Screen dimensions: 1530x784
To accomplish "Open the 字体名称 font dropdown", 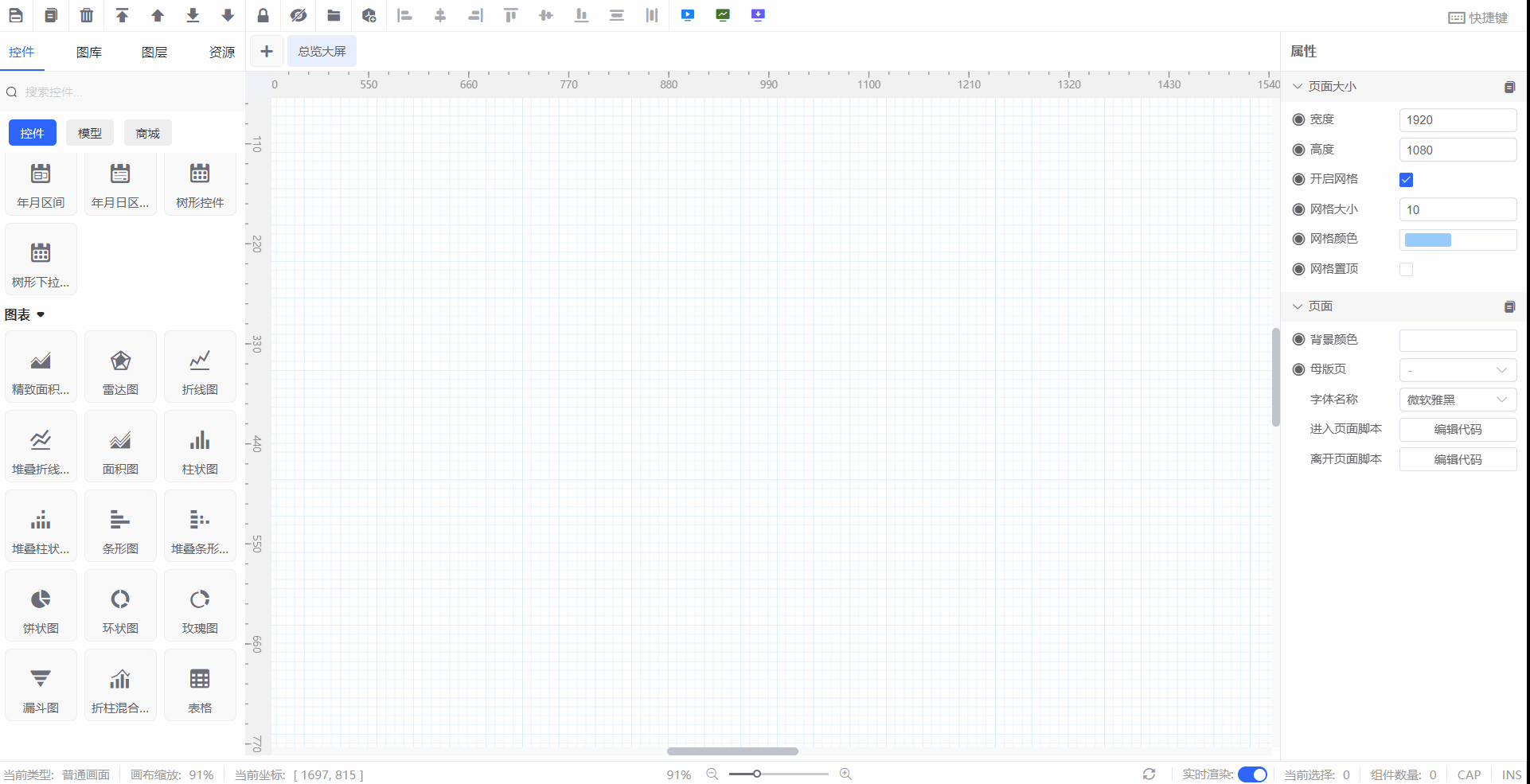I will pyautogui.click(x=1457, y=400).
